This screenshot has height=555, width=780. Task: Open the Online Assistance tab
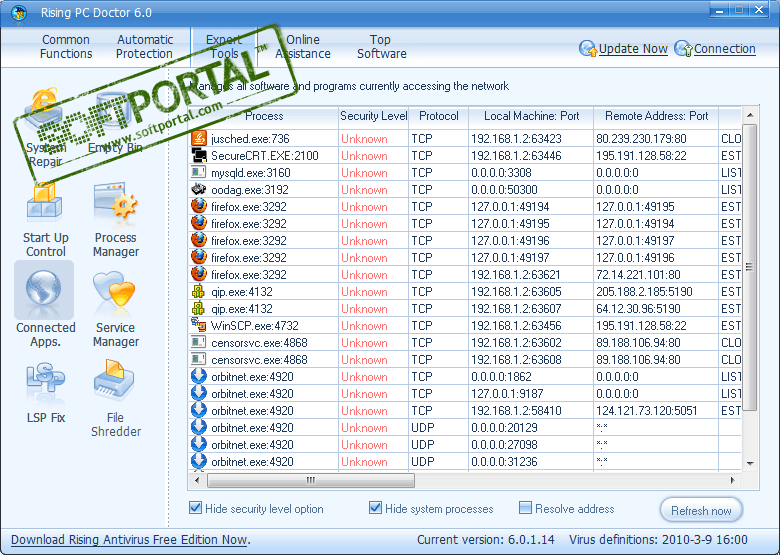302,46
